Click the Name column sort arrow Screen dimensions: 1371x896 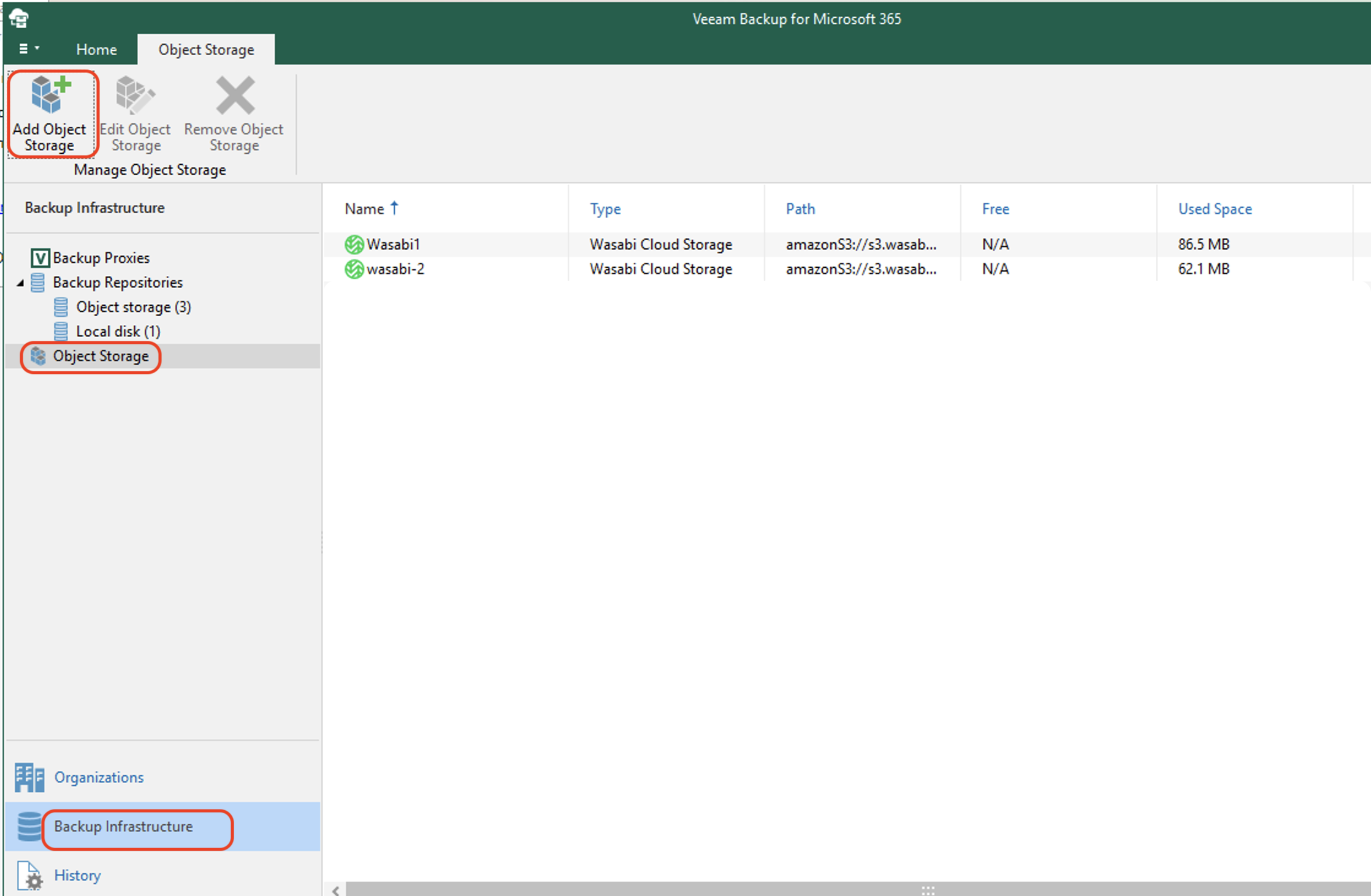[x=394, y=208]
